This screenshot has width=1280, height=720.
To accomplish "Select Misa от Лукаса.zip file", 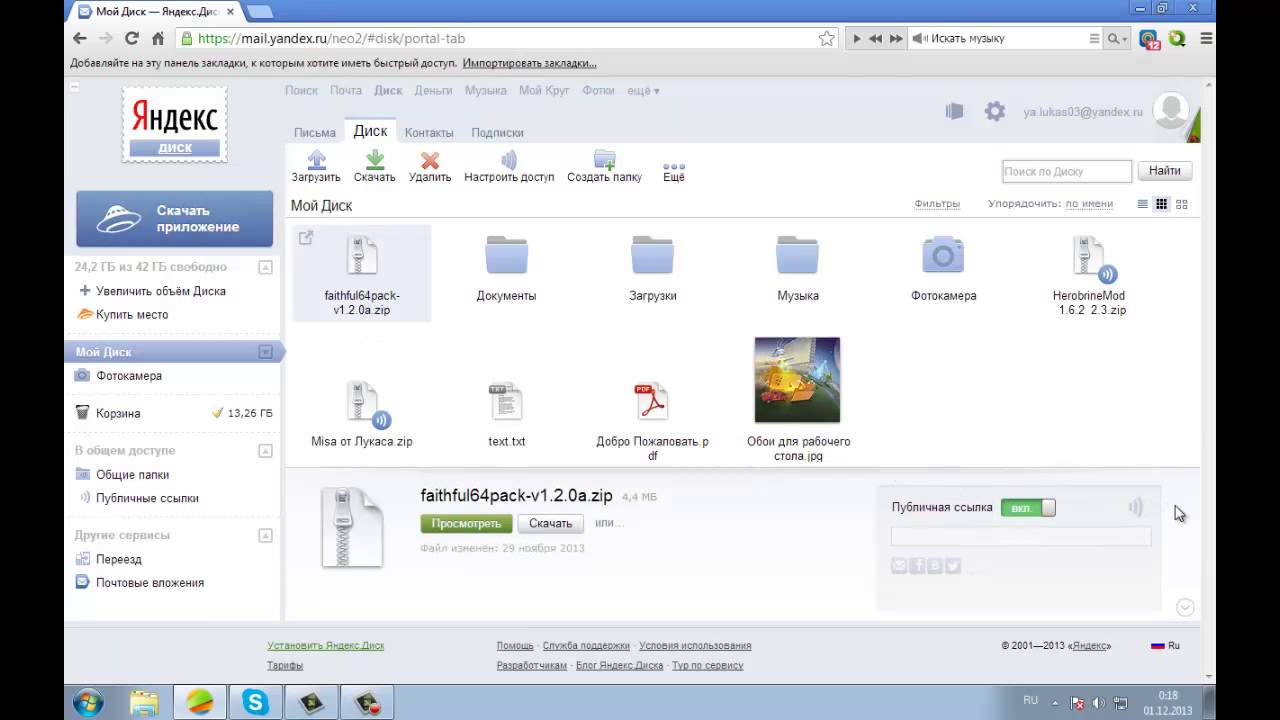I will 362,414.
